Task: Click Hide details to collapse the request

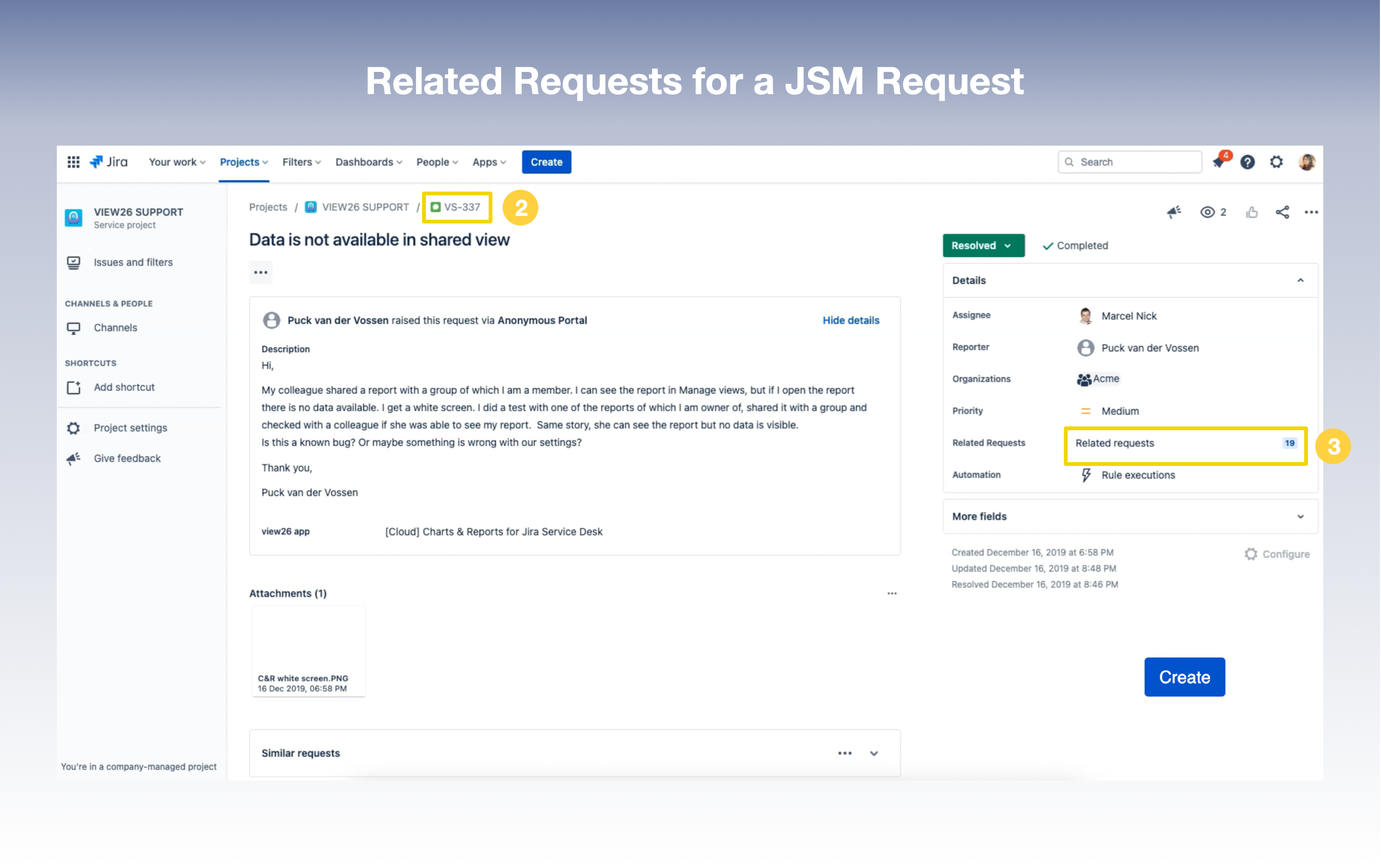Action: [x=851, y=320]
